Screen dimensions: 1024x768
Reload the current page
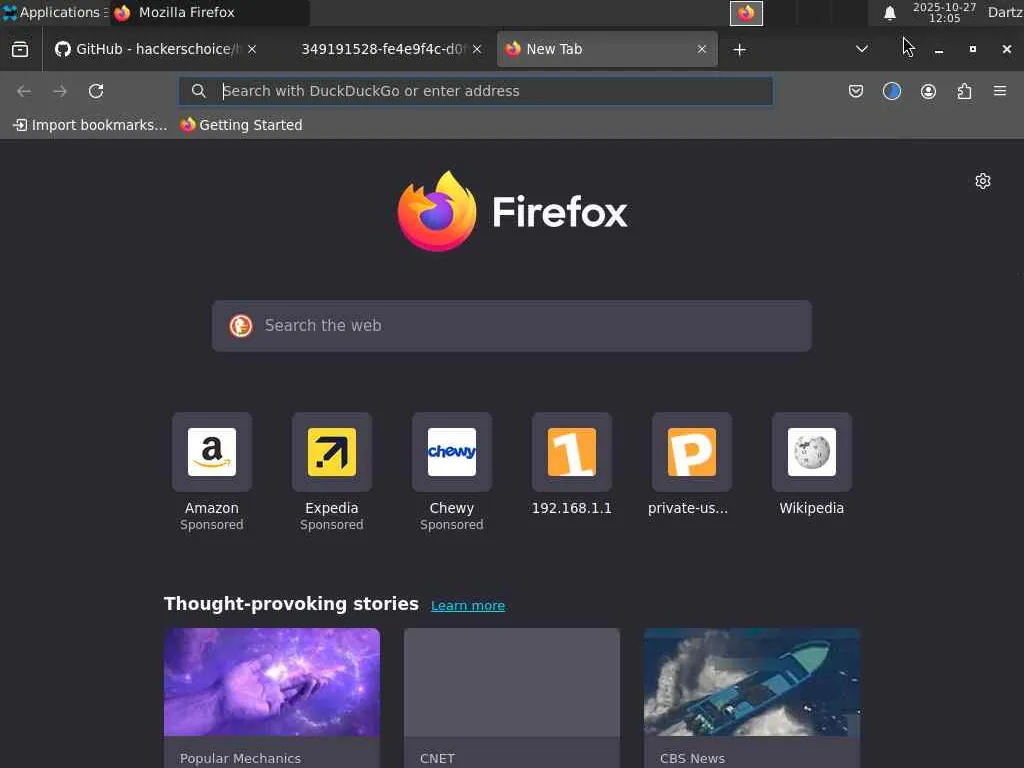[96, 91]
